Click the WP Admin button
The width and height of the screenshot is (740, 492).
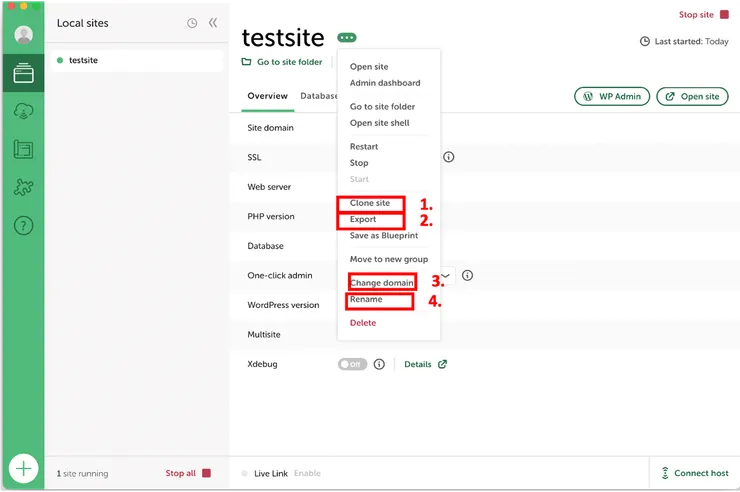coord(612,96)
